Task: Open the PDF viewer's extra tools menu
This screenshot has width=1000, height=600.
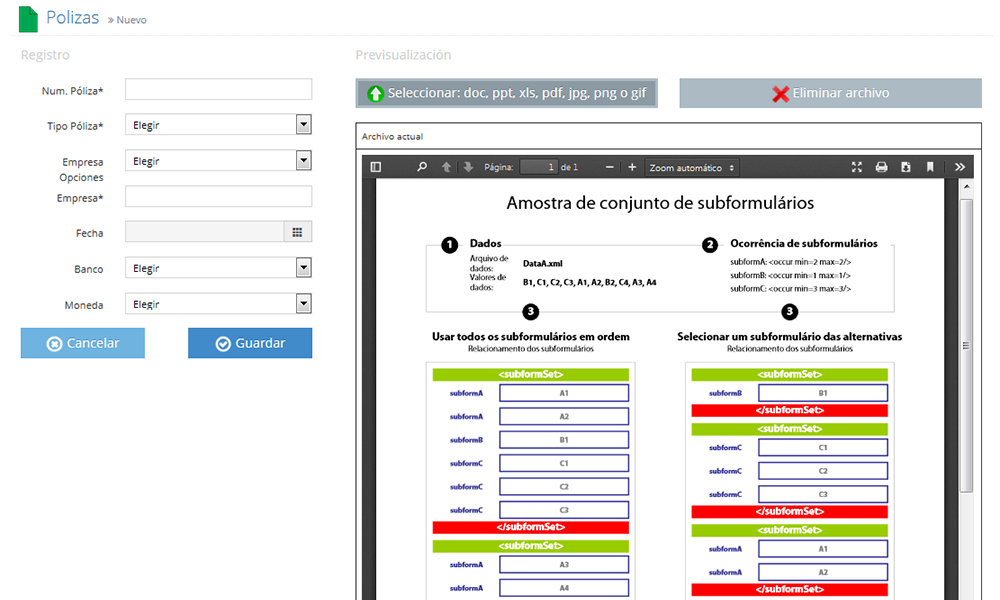Action: [960, 167]
